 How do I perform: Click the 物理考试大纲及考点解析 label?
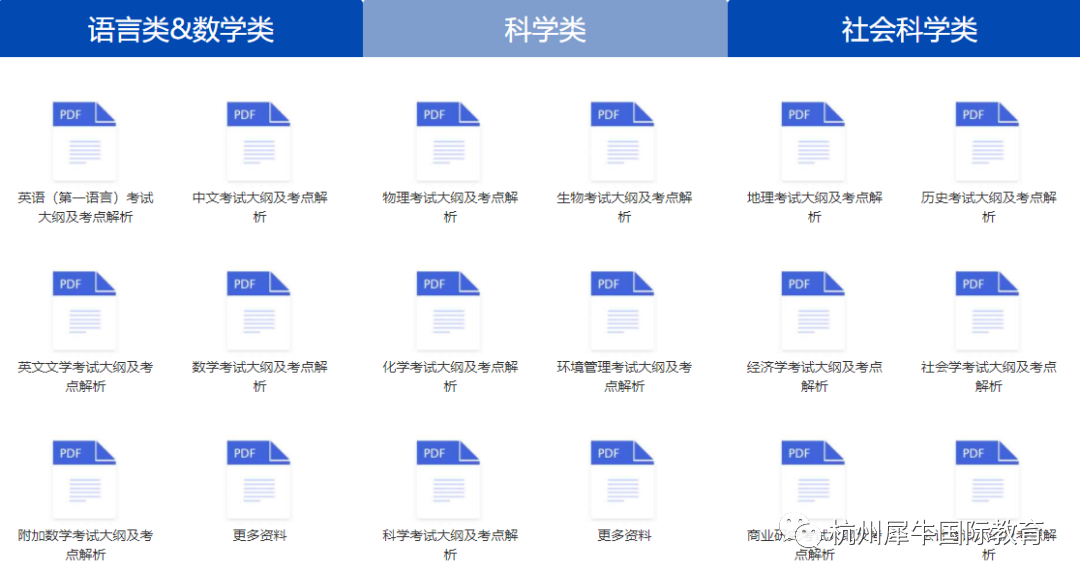coord(450,207)
